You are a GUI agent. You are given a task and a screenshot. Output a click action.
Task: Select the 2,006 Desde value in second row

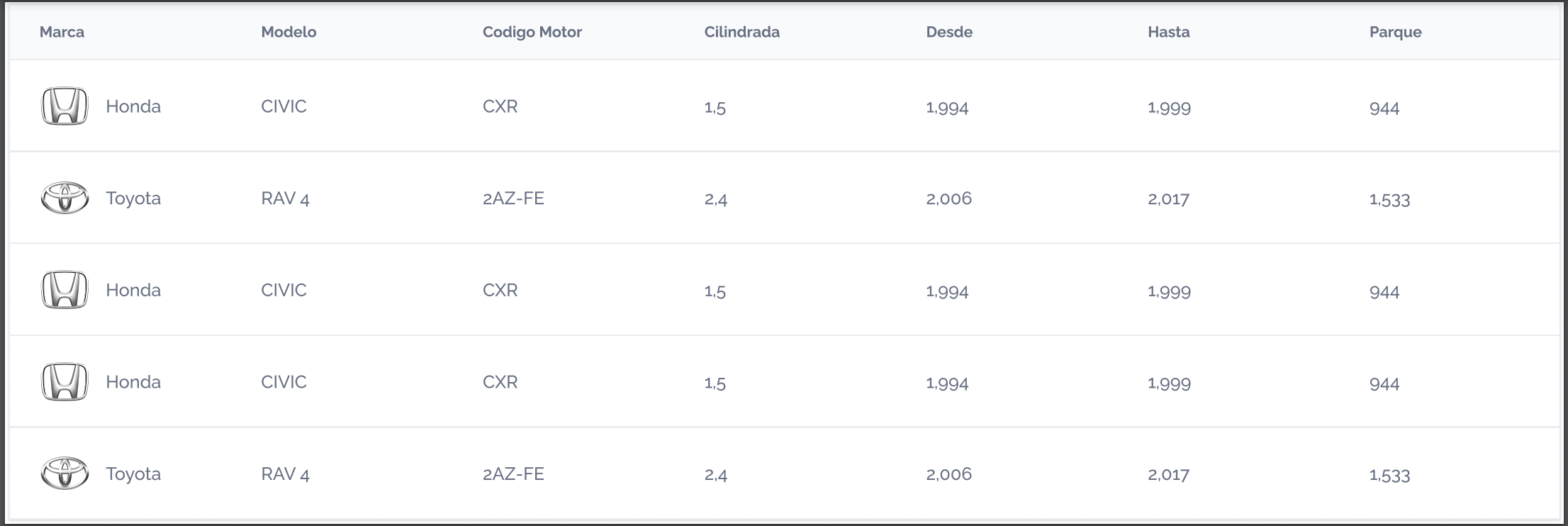948,198
